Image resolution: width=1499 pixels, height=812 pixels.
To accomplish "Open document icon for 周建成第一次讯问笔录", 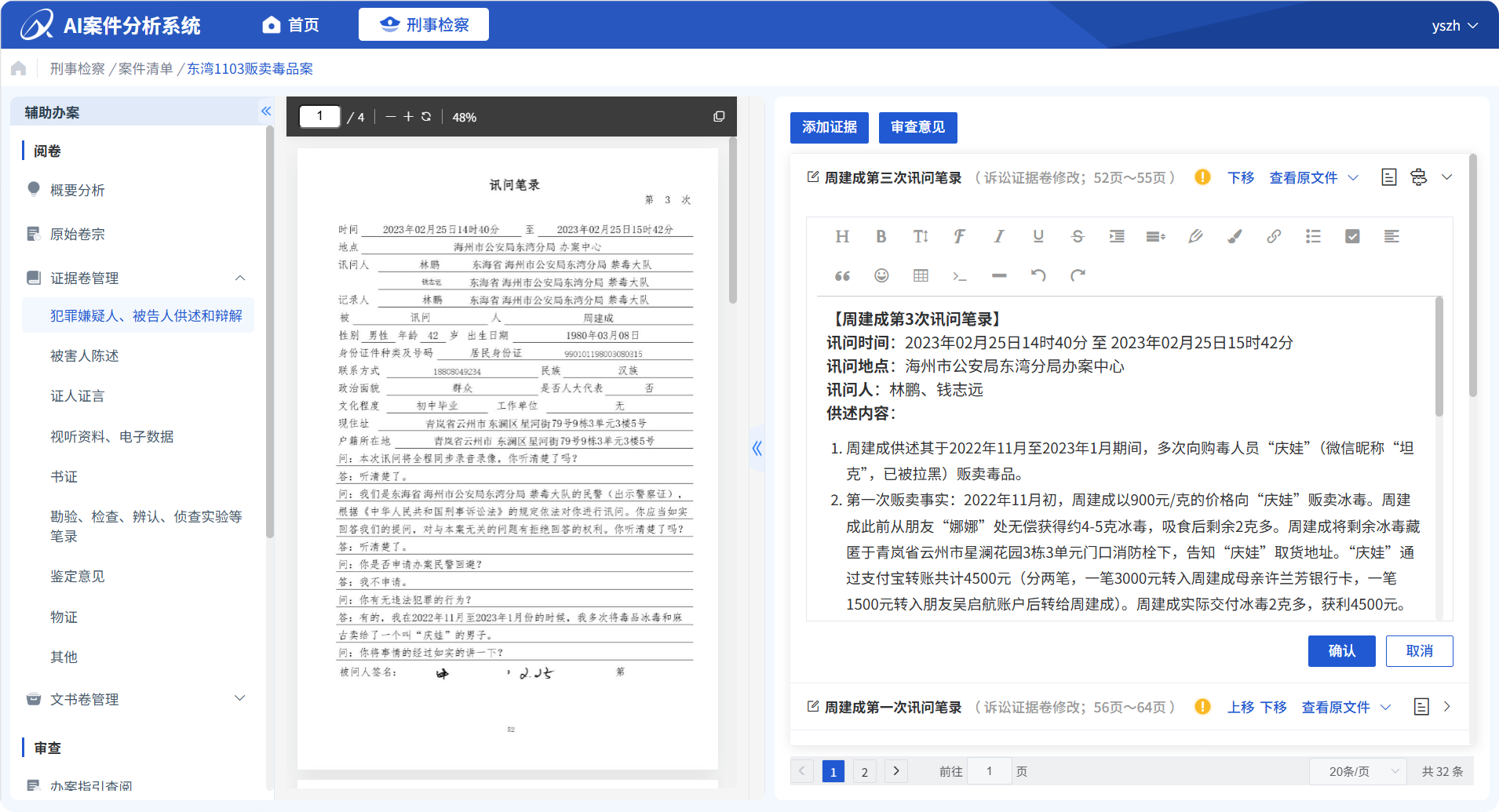I will coord(1421,707).
